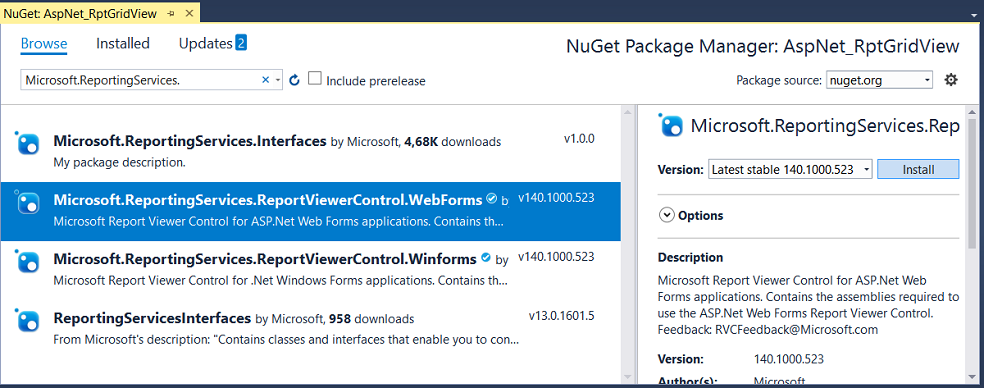Click the package list scroll up arrow
Screen dimensions: 984x388
coord(628,112)
